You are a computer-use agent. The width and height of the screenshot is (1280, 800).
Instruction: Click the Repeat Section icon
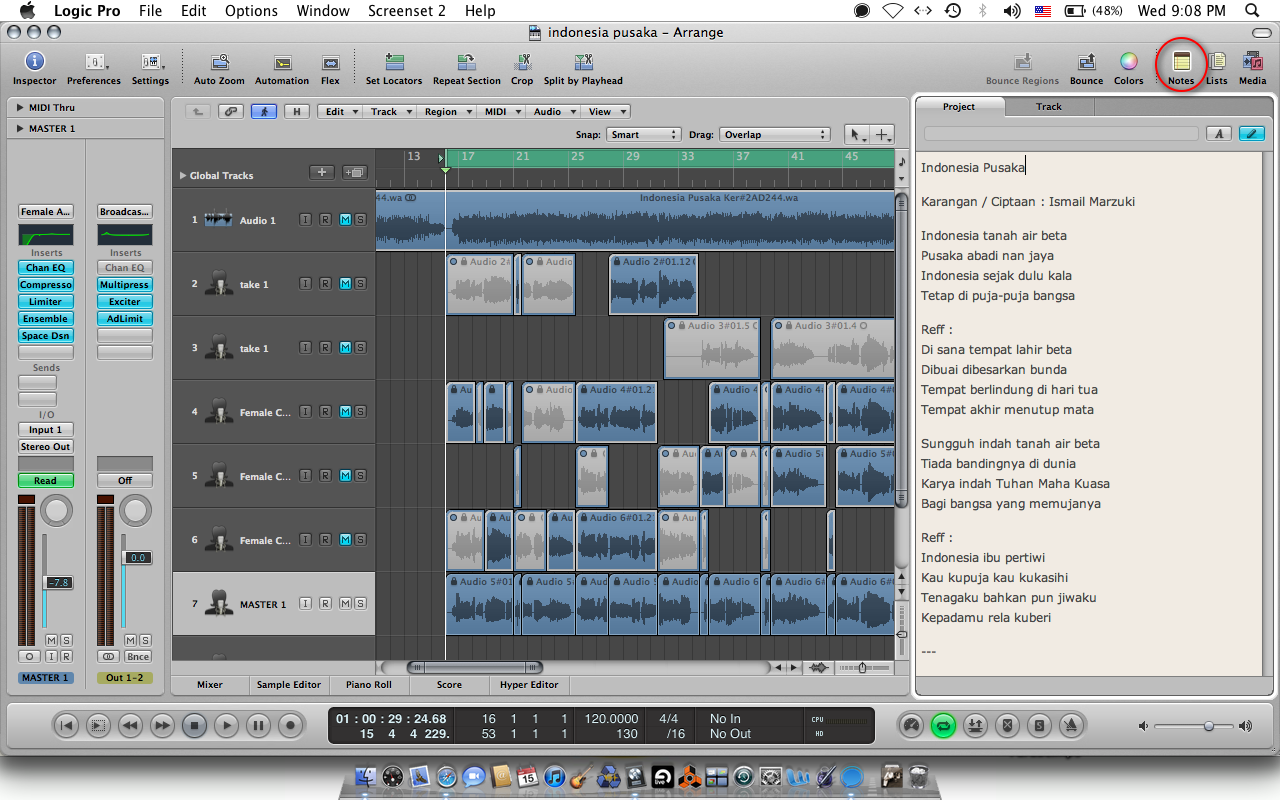point(466,62)
